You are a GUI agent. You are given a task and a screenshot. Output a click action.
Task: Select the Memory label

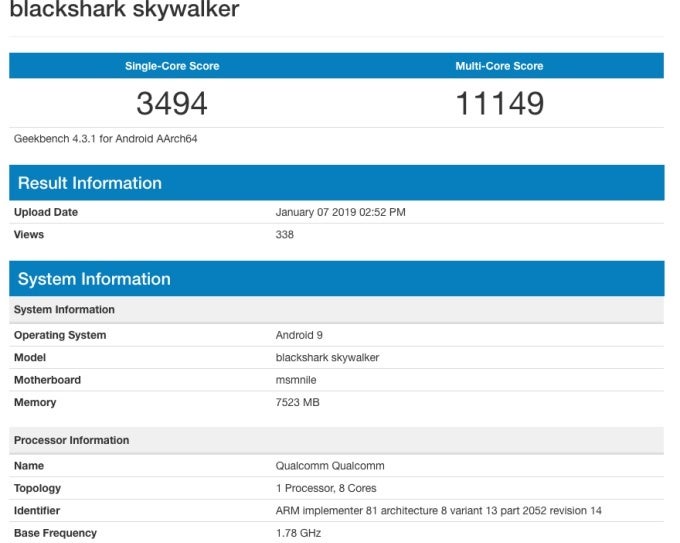35,402
